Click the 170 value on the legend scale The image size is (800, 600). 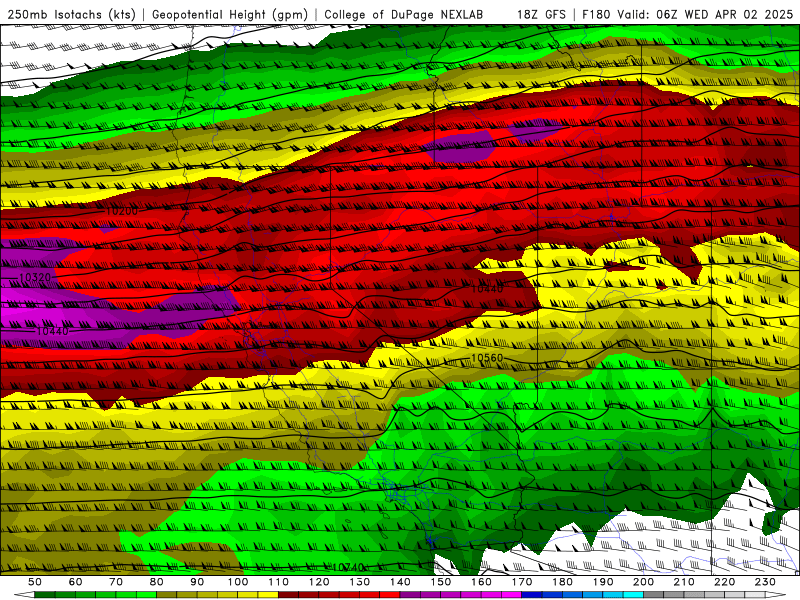[521, 582]
